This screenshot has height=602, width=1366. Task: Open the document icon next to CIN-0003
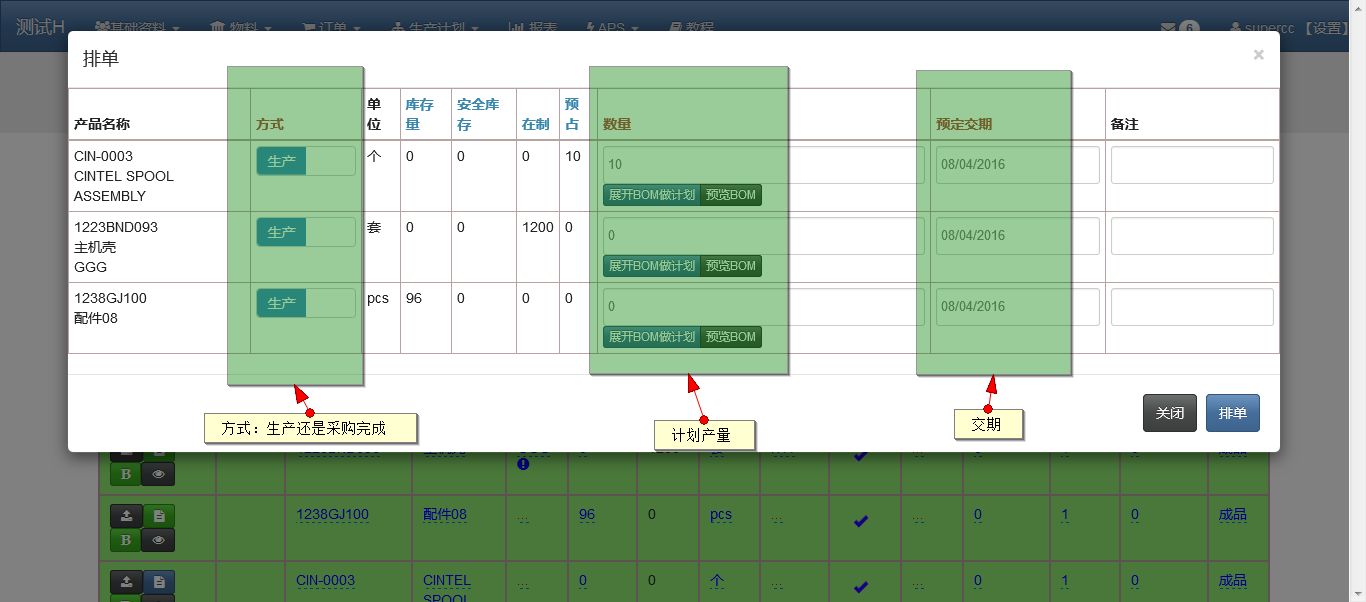(158, 581)
